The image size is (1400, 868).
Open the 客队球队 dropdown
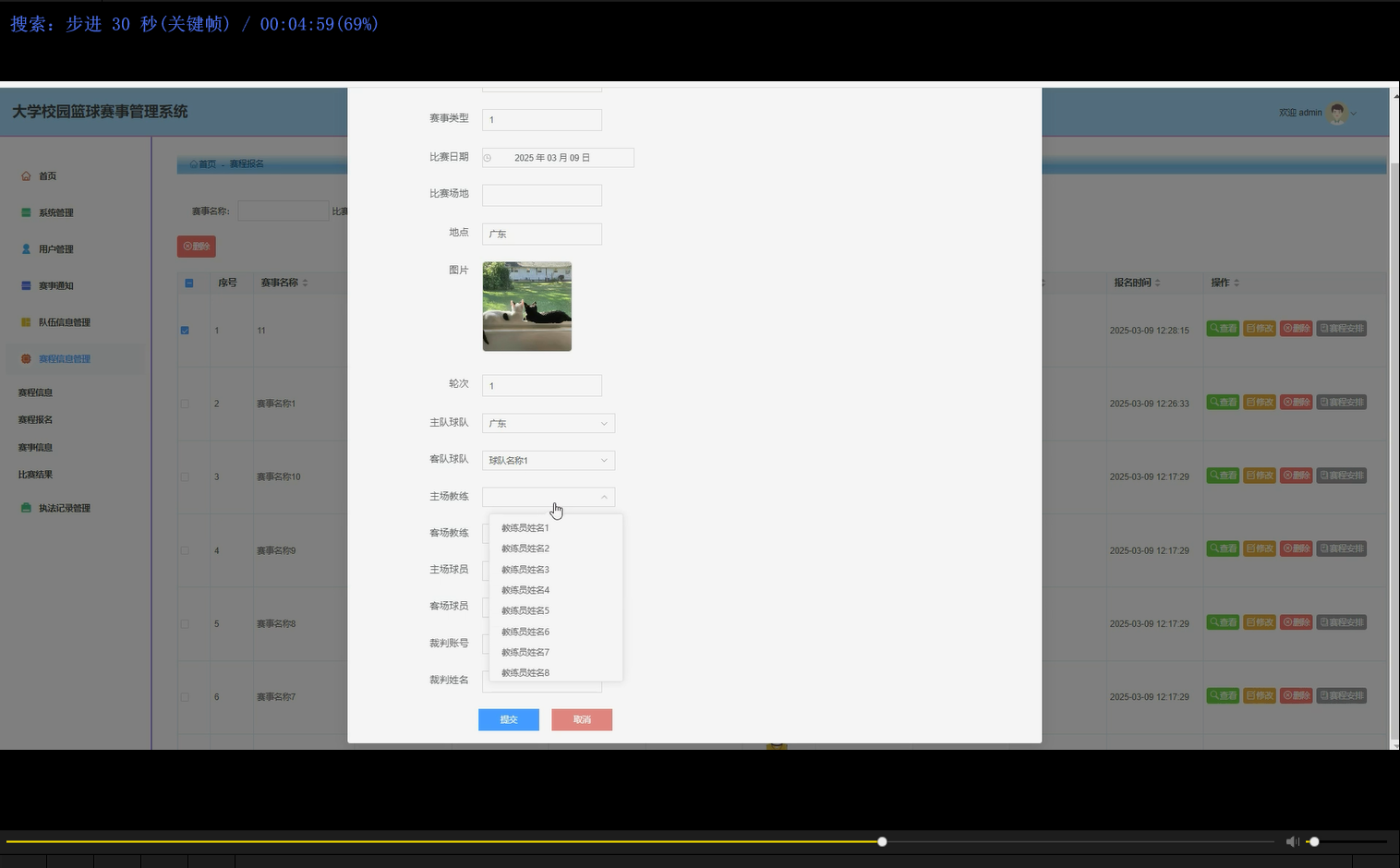tap(549, 460)
